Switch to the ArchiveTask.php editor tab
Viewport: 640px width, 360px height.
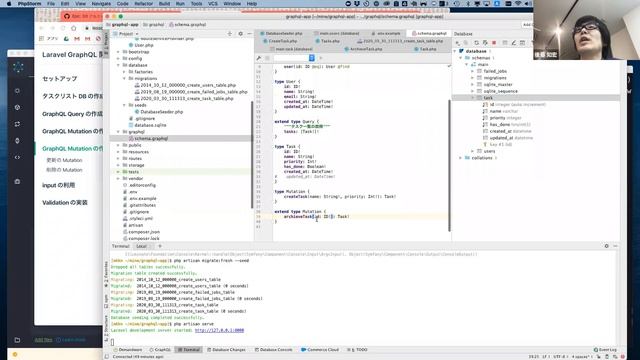363,49
